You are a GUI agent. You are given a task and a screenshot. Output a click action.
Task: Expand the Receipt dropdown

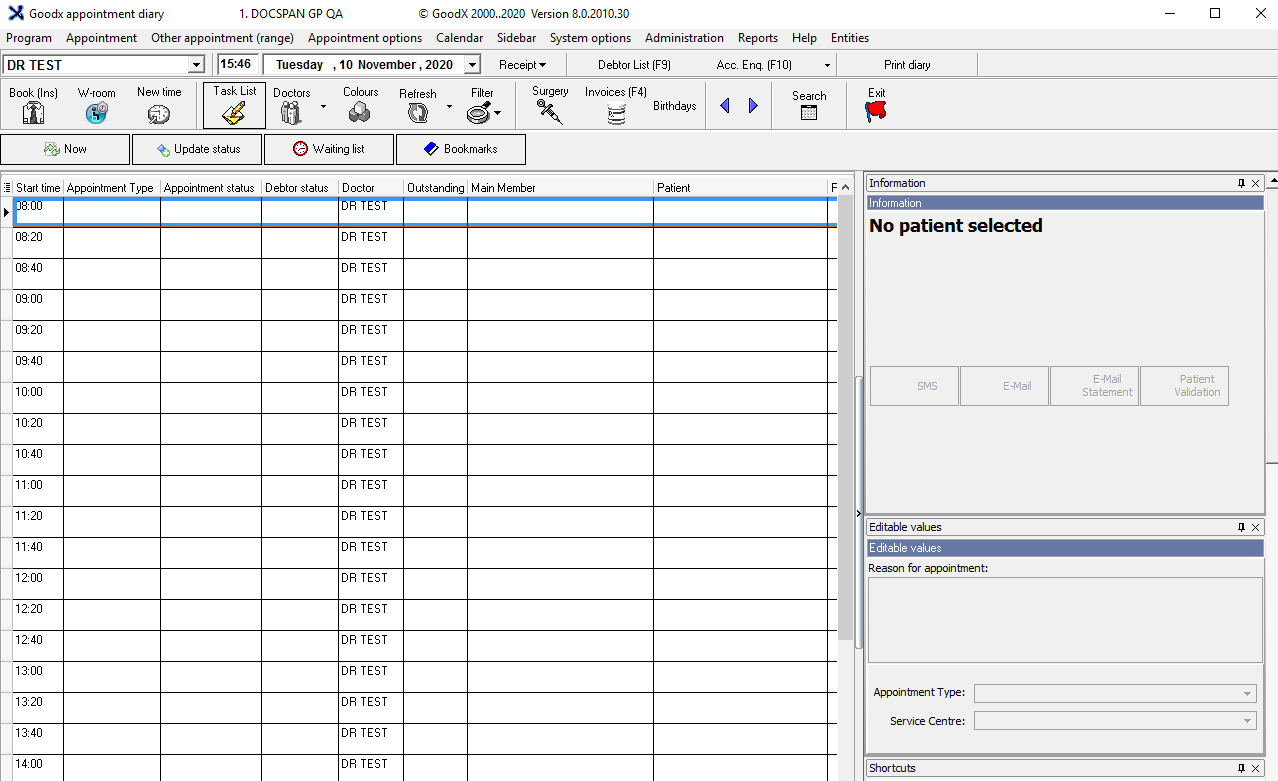(x=522, y=65)
